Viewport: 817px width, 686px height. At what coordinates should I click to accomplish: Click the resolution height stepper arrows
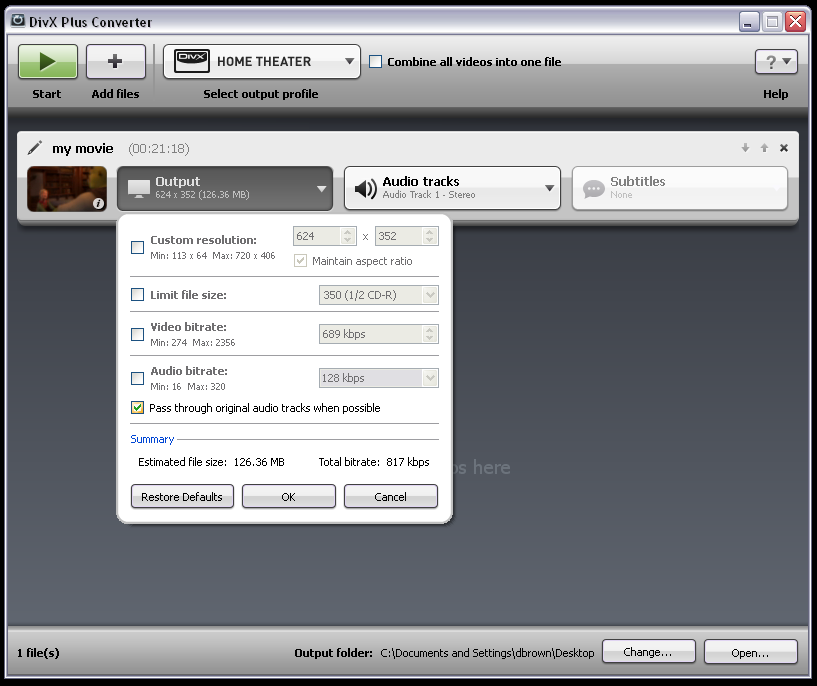click(x=429, y=236)
